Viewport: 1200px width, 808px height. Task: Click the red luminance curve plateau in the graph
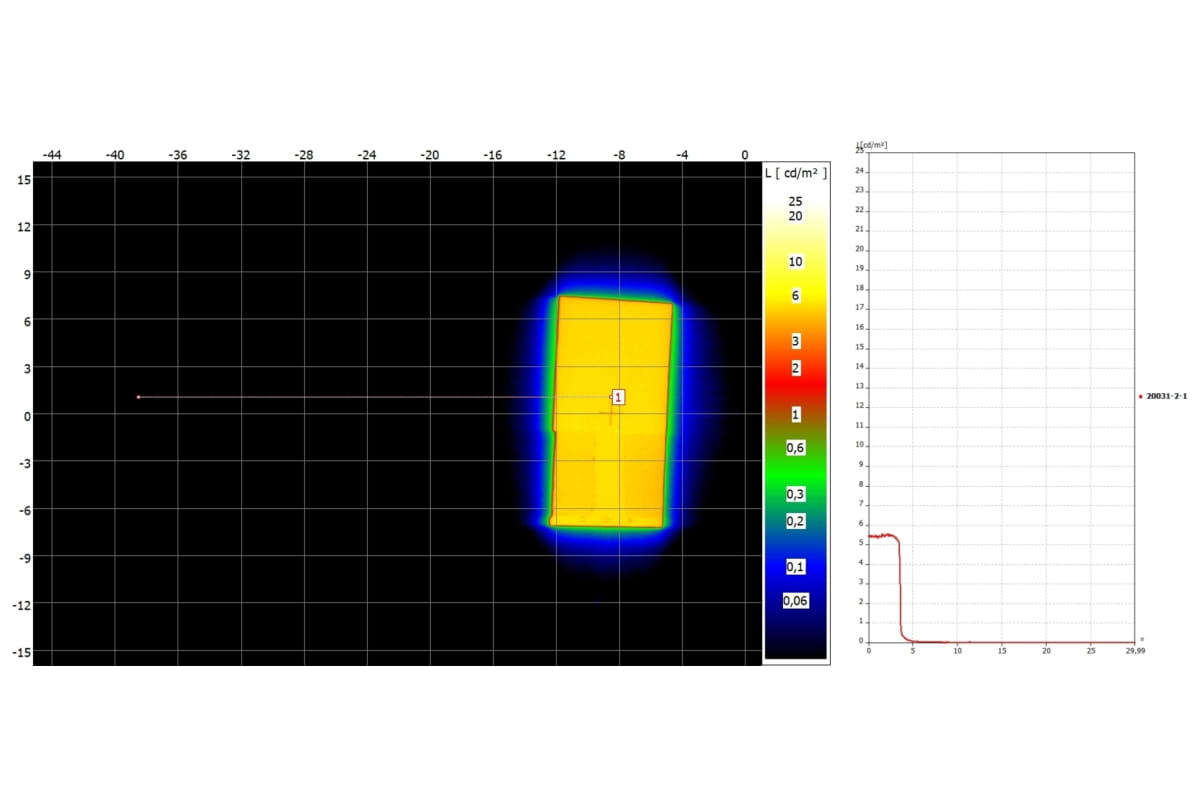click(x=883, y=536)
